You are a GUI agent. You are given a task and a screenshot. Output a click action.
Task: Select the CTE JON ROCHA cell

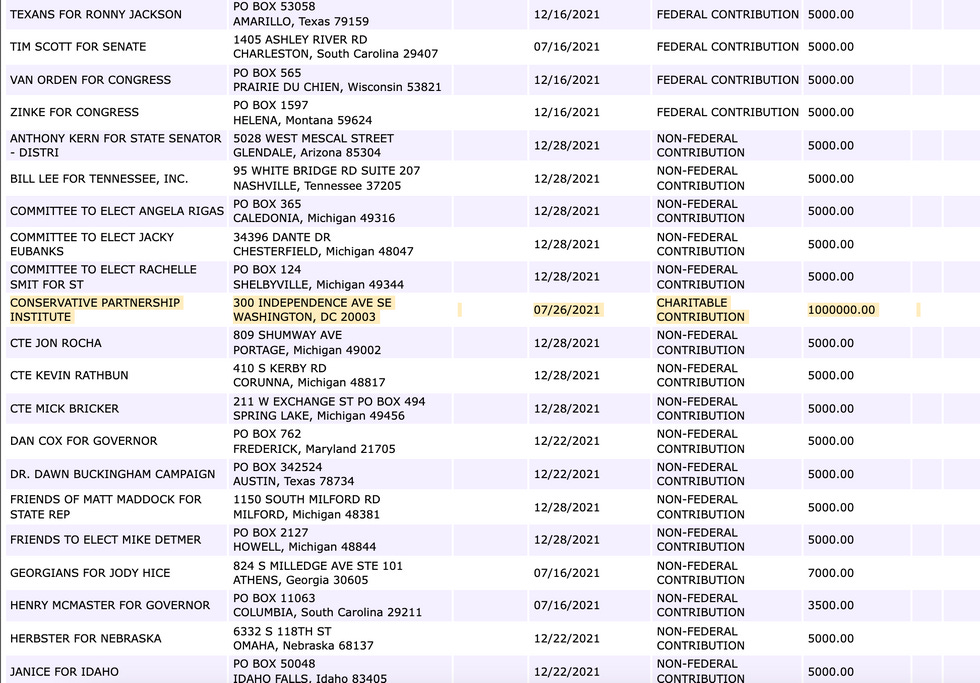56,343
